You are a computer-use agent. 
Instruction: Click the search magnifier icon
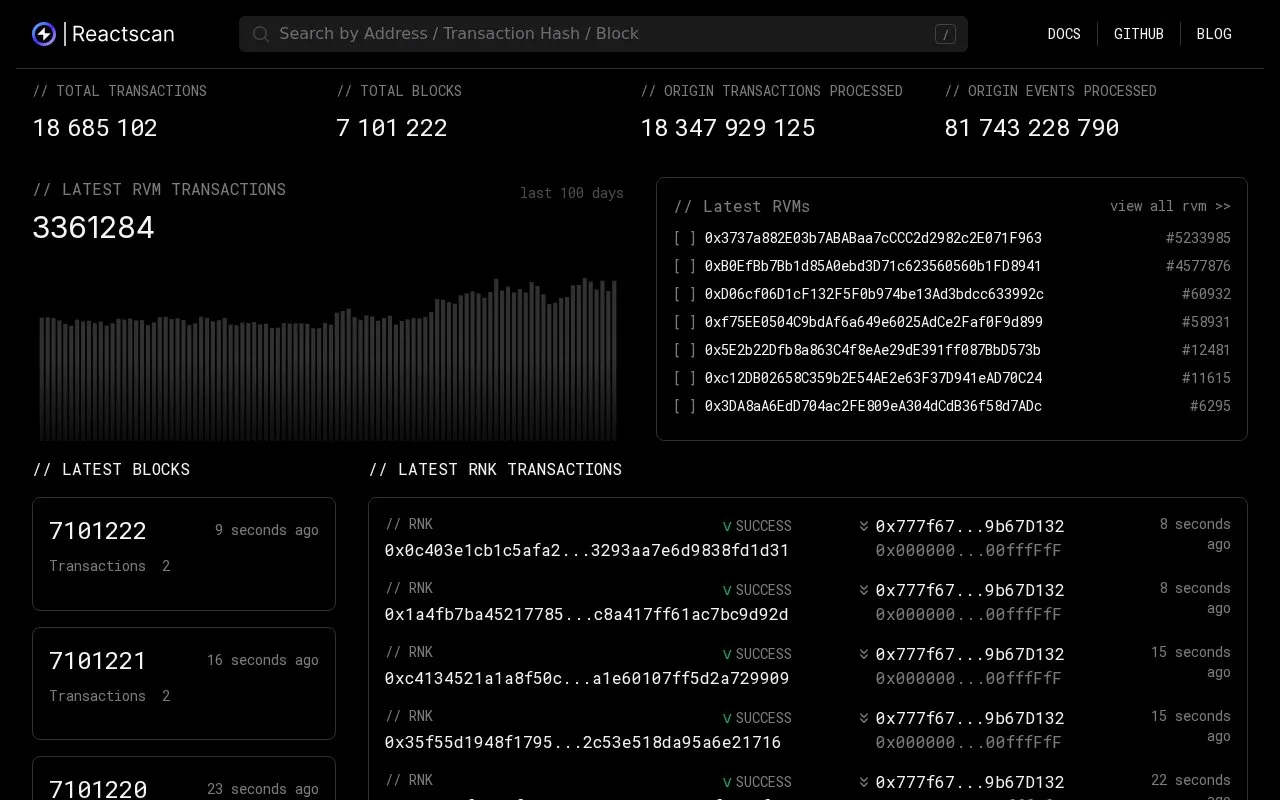pyautogui.click(x=261, y=34)
